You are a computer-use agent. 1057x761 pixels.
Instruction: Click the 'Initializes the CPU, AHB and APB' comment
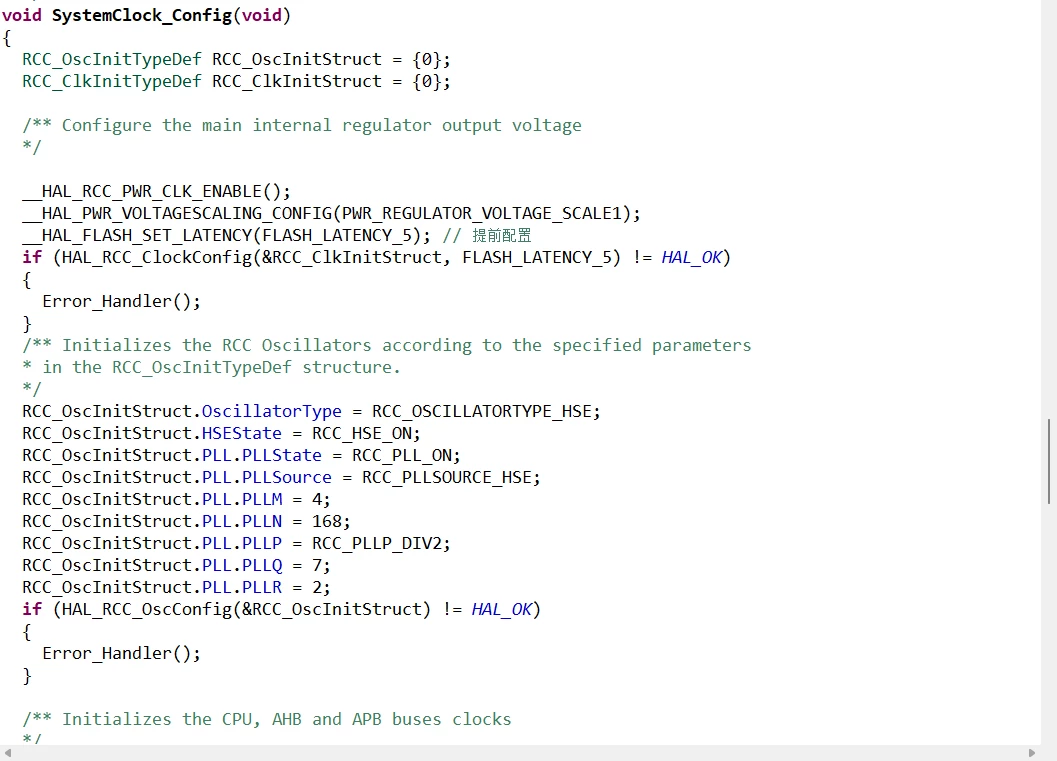(267, 719)
